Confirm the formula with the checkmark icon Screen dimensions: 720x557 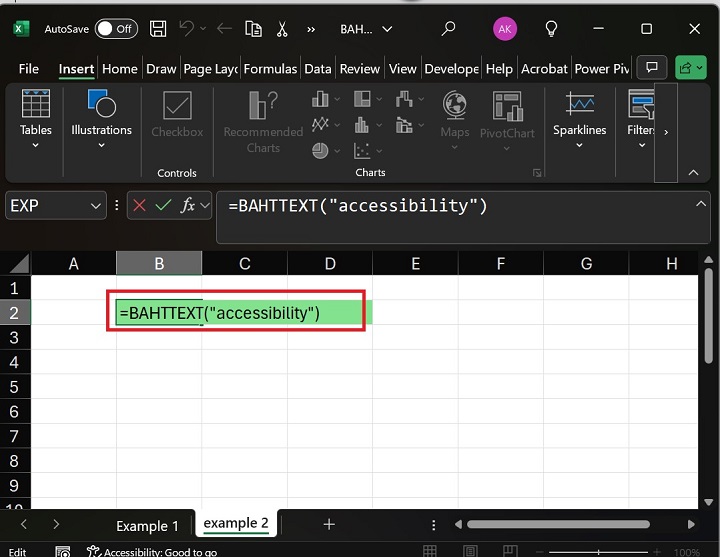[x=162, y=206]
